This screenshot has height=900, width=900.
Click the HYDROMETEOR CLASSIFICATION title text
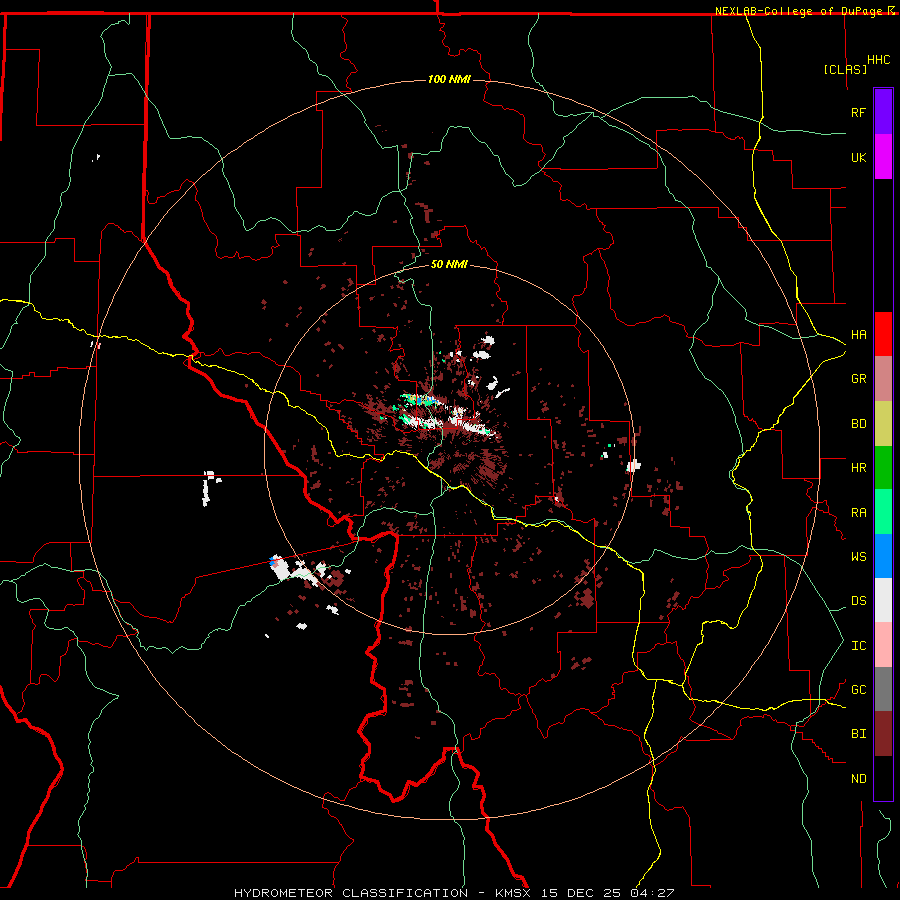point(351,893)
